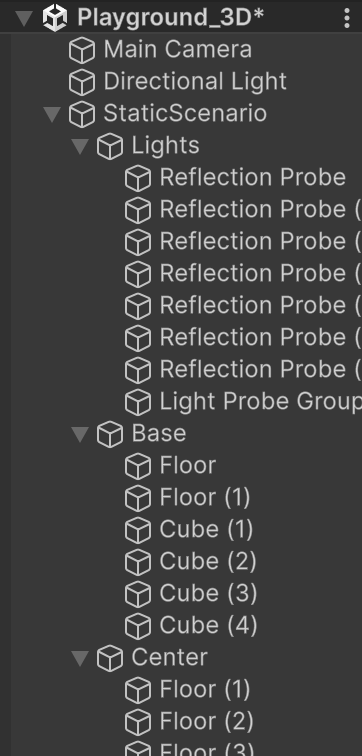Click the cube icon next to Cube (4)

138,626
